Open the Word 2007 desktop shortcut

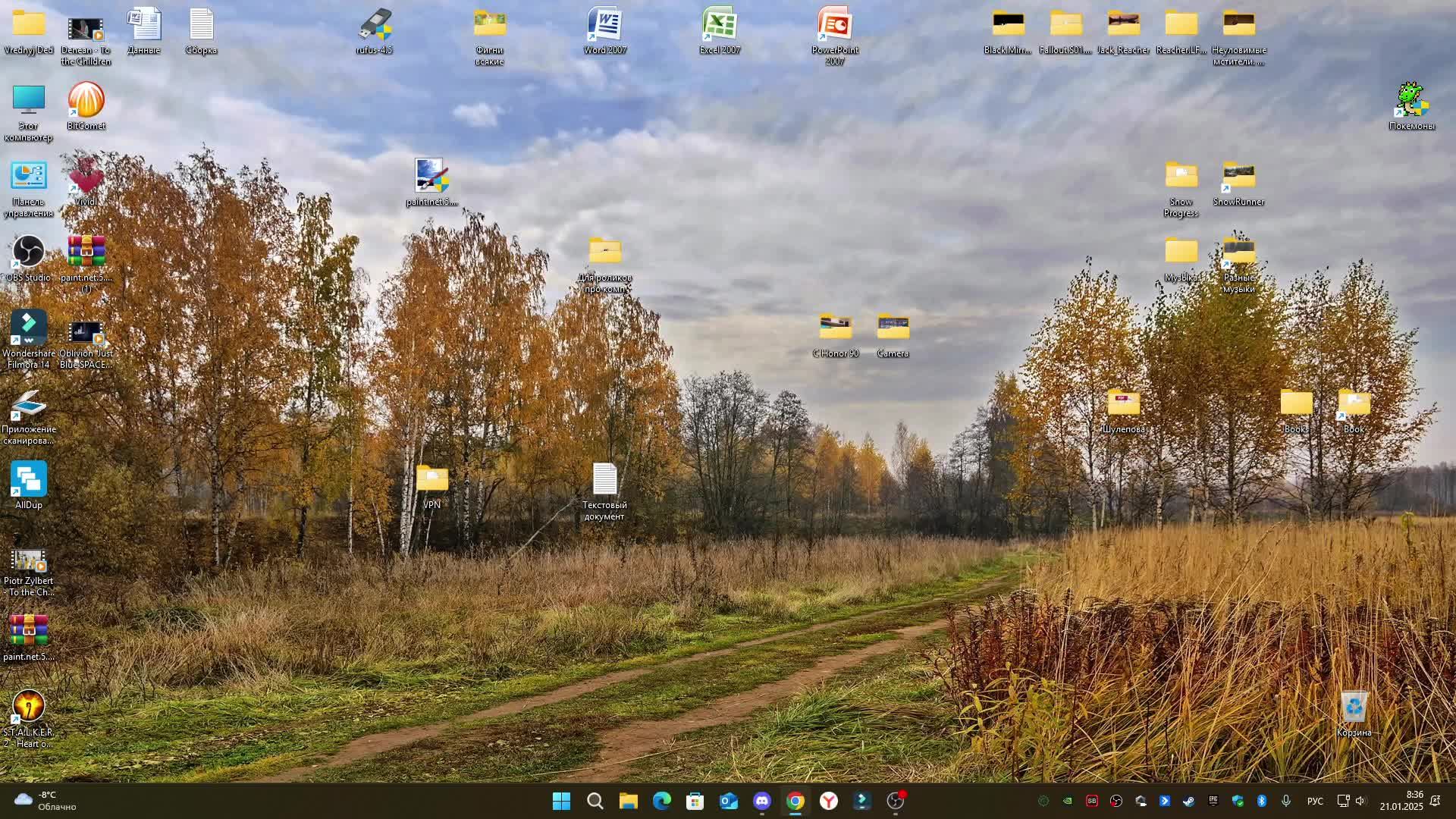point(604,27)
